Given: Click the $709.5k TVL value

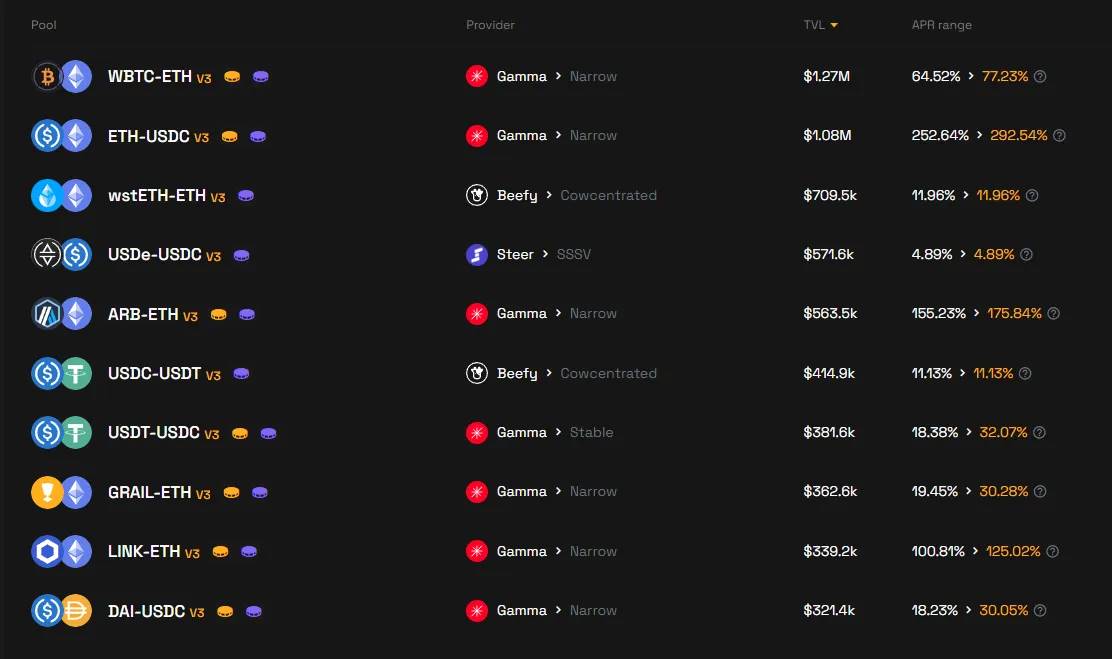Looking at the screenshot, I should (x=830, y=196).
